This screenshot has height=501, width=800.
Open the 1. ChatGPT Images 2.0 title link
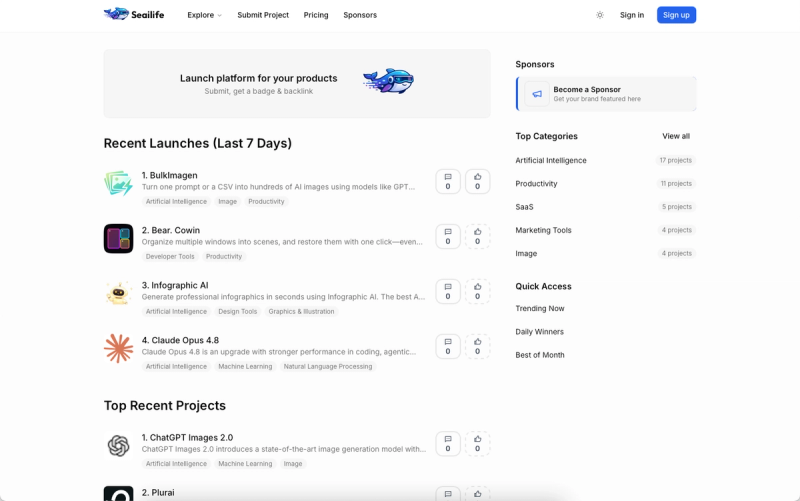tap(187, 437)
